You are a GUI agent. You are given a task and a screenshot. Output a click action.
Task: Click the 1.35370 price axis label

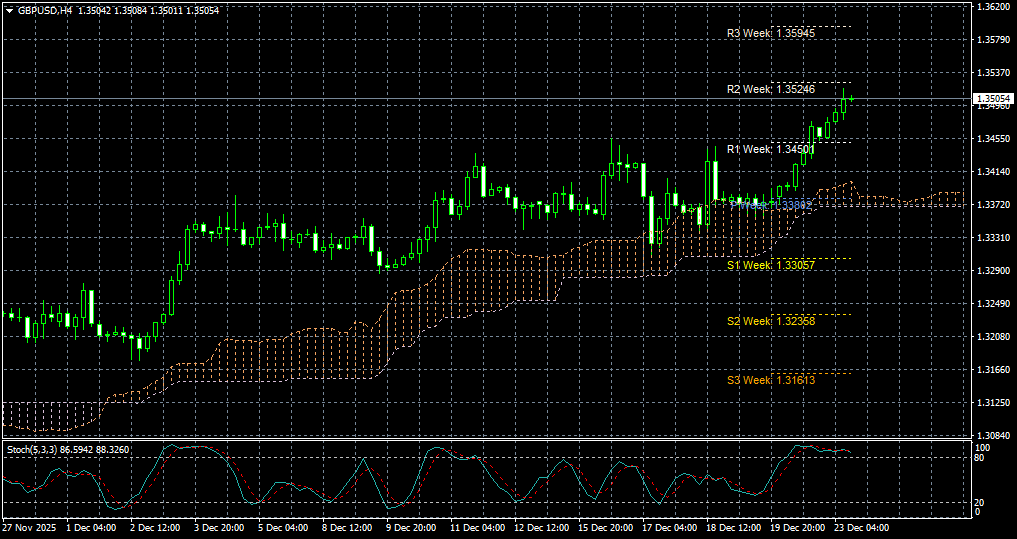[x=992, y=73]
